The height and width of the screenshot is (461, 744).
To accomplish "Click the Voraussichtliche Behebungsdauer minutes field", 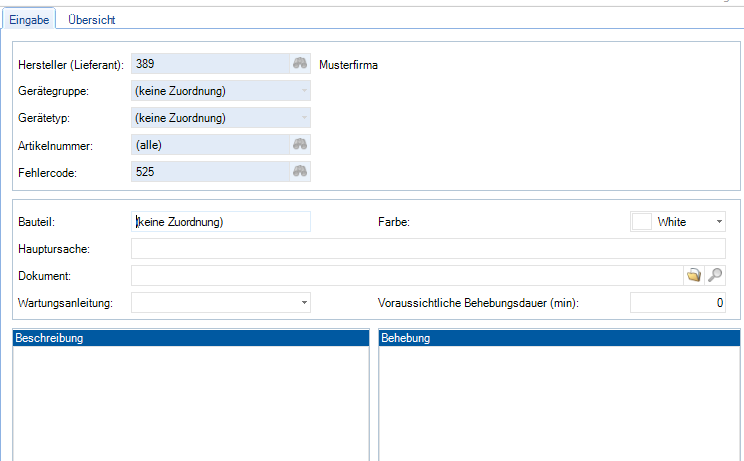I will (x=677, y=303).
